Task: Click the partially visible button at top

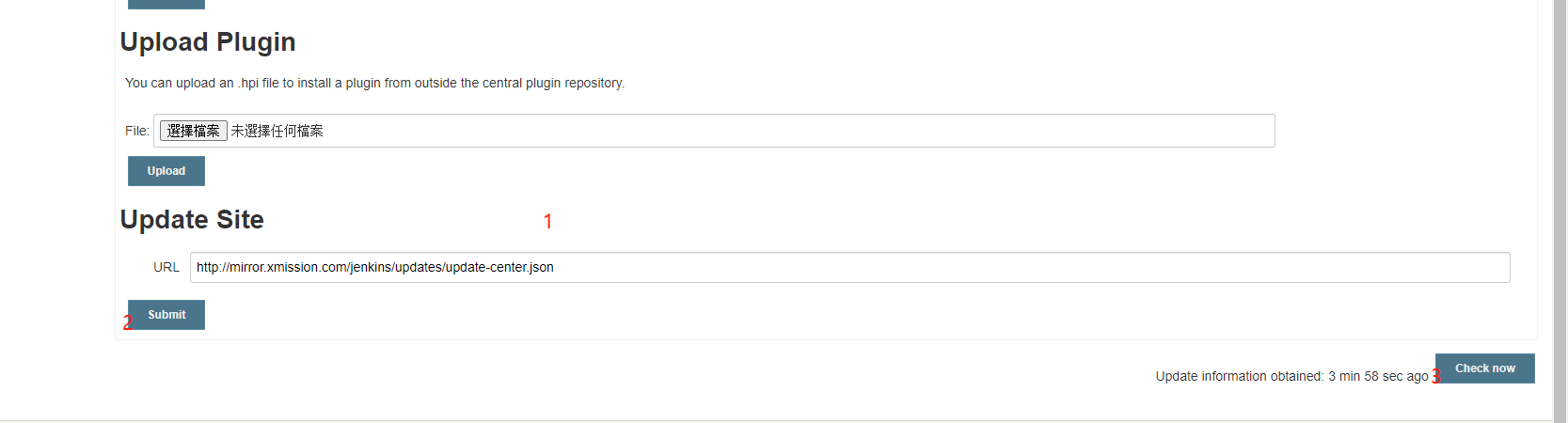Action: (x=166, y=4)
